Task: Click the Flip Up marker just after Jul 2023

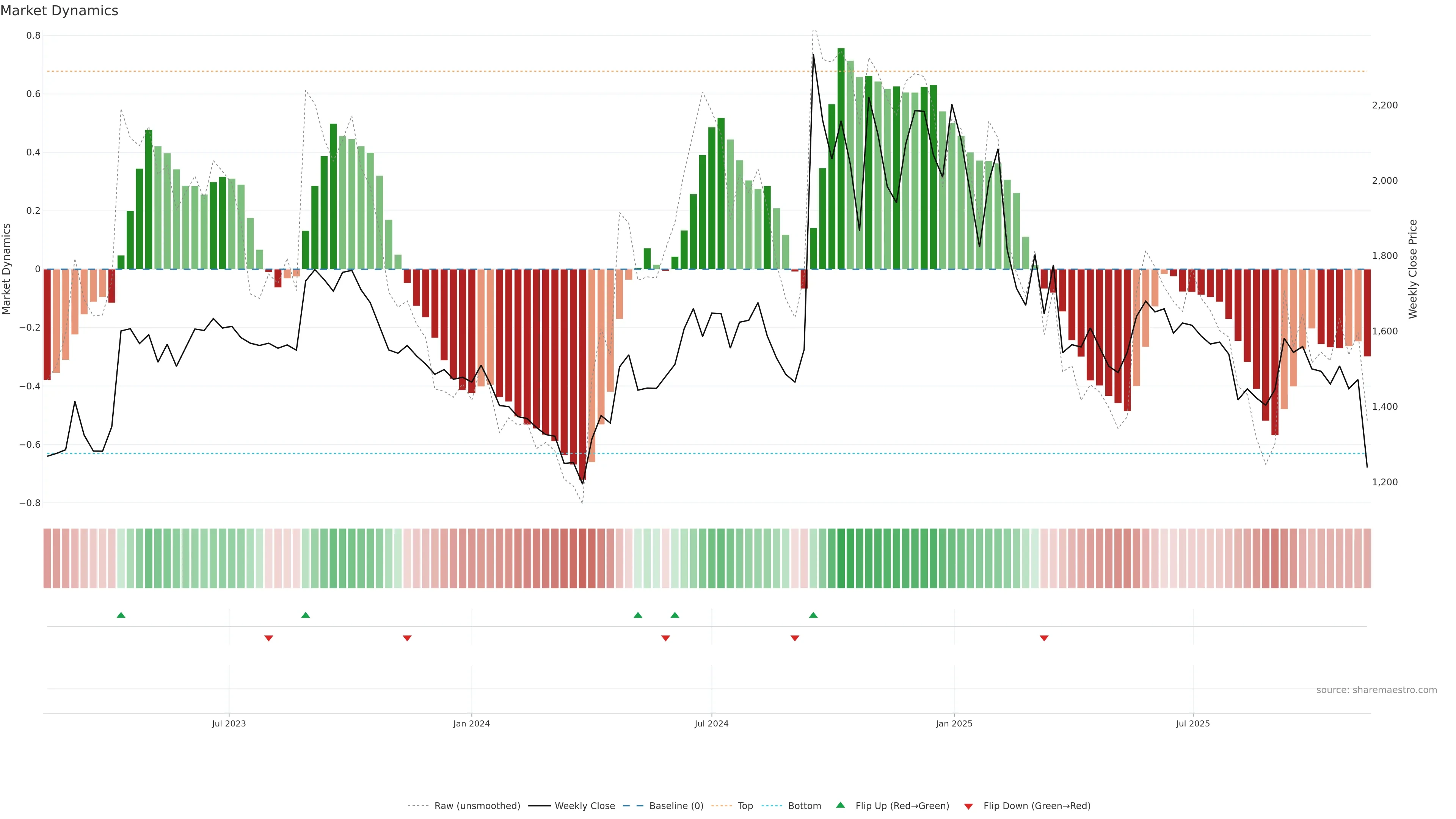Action: click(305, 615)
